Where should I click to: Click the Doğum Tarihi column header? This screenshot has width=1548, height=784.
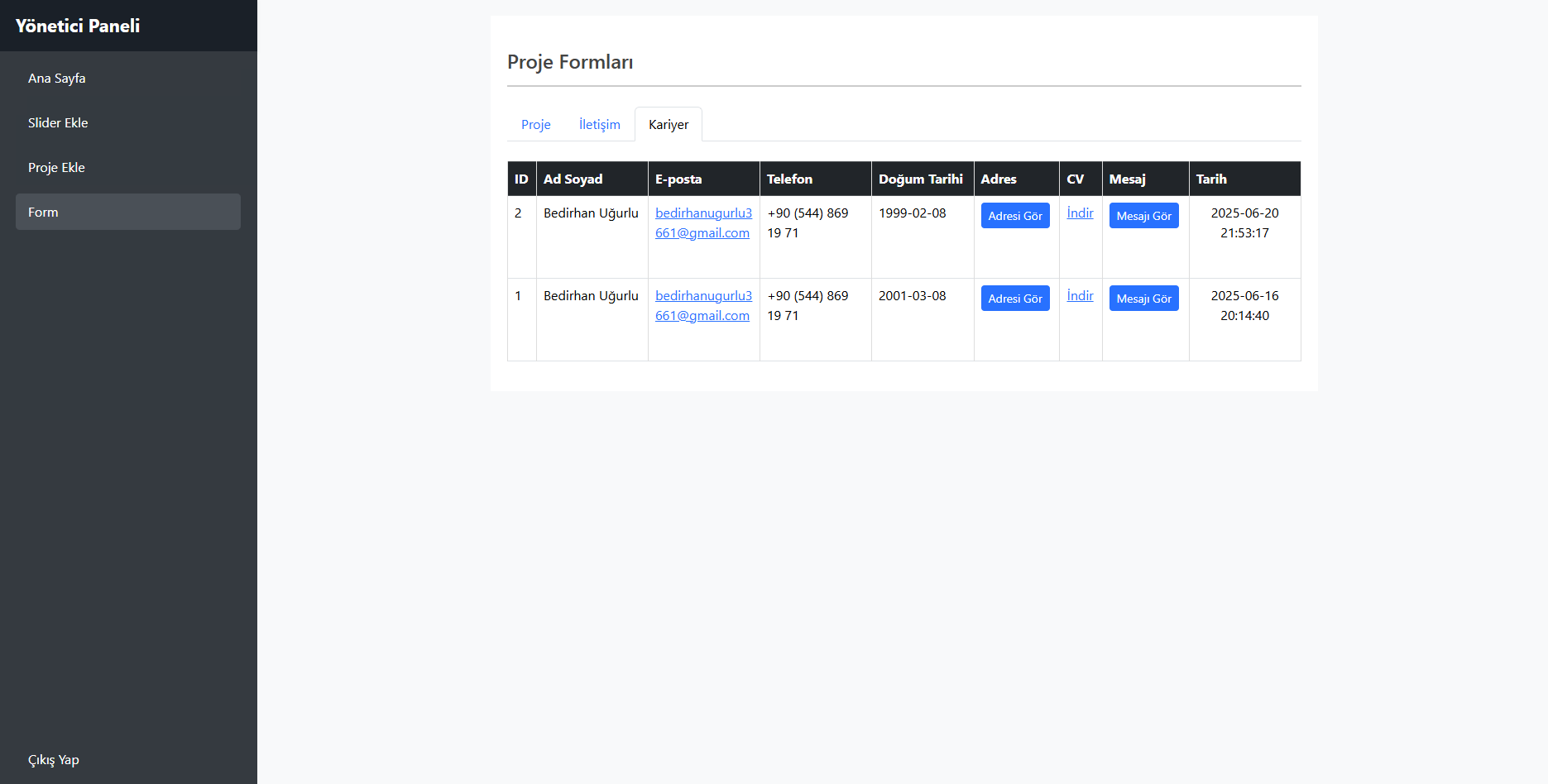coord(920,179)
